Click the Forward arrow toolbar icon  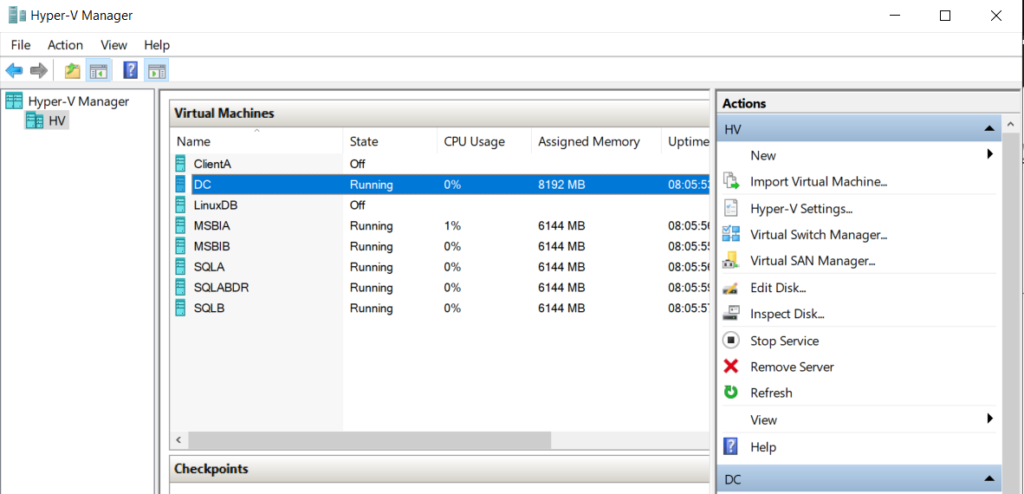[39, 71]
